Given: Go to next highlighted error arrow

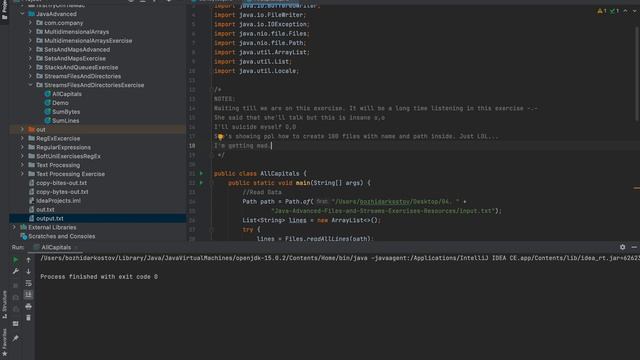Looking at the screenshot, I should (635, 11).
